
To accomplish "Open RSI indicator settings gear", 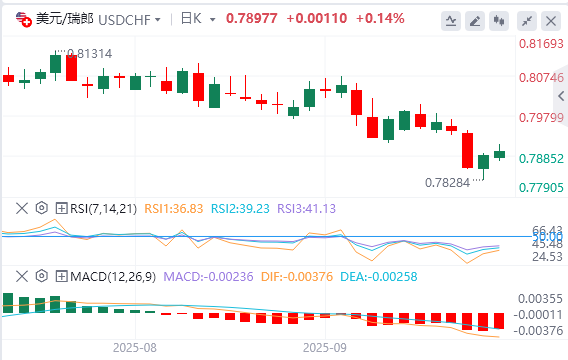I will (42, 208).
